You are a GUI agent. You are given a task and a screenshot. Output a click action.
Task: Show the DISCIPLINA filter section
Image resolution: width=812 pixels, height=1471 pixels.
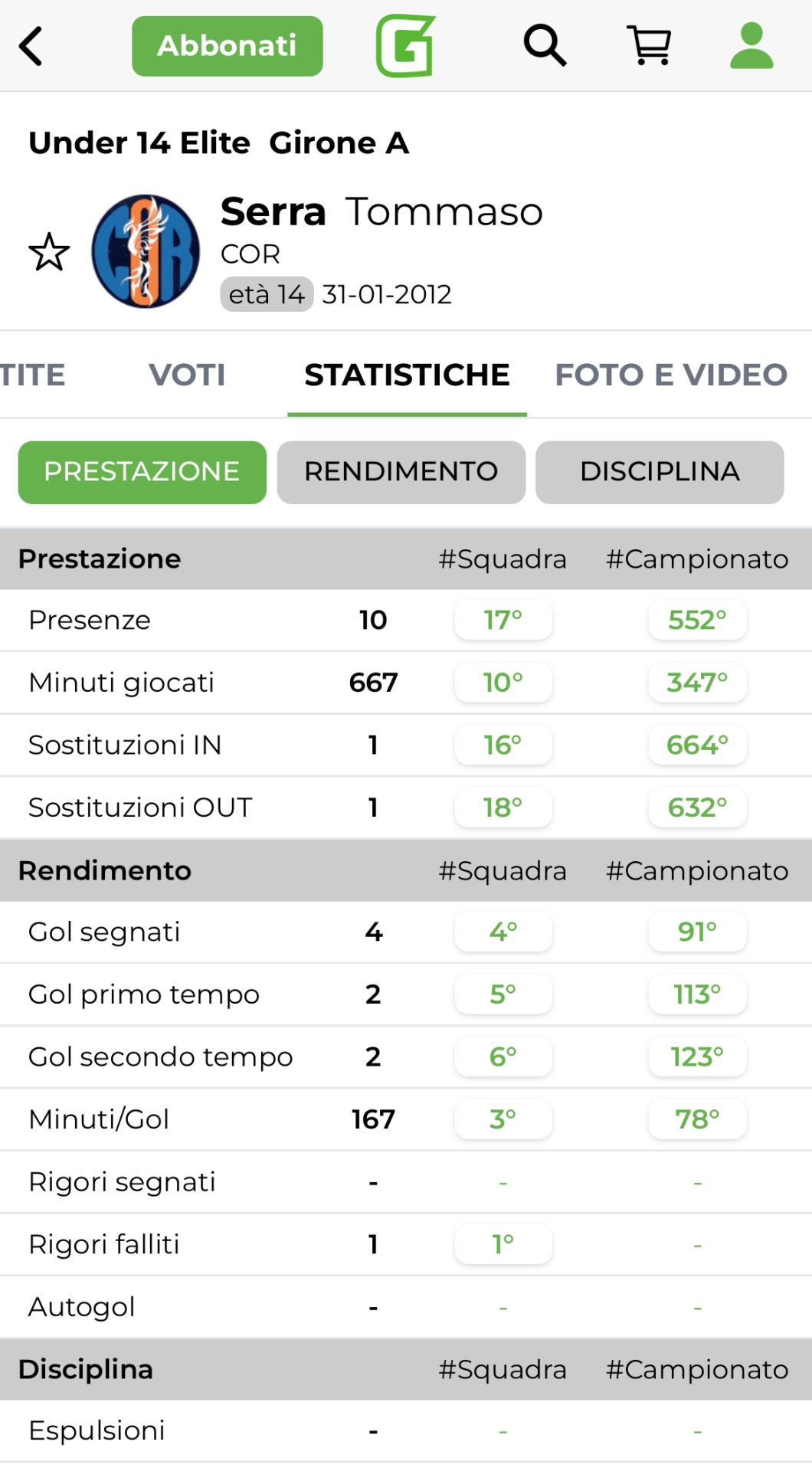pyautogui.click(x=660, y=472)
